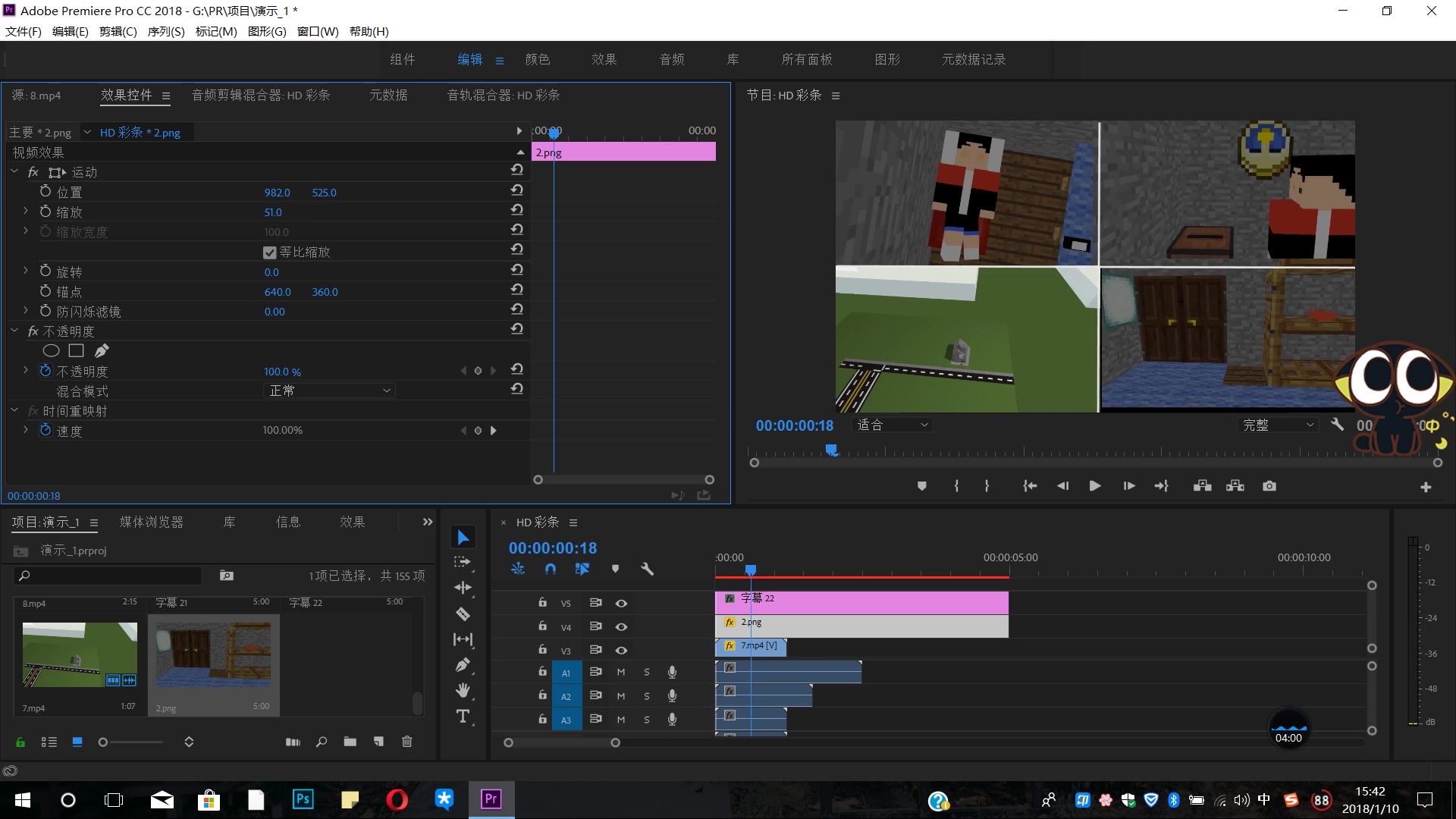Reset position parameter value
The width and height of the screenshot is (1456, 819).
tap(517, 190)
